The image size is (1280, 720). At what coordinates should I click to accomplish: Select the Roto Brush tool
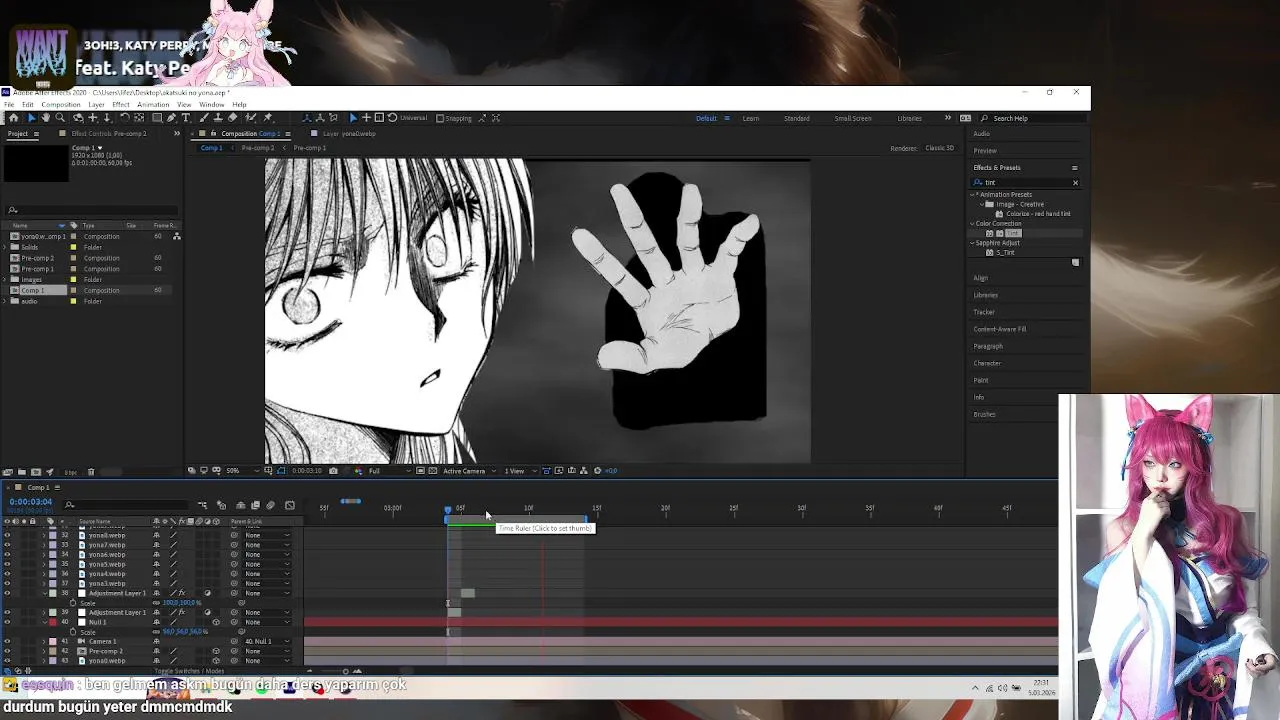pyautogui.click(x=249, y=118)
